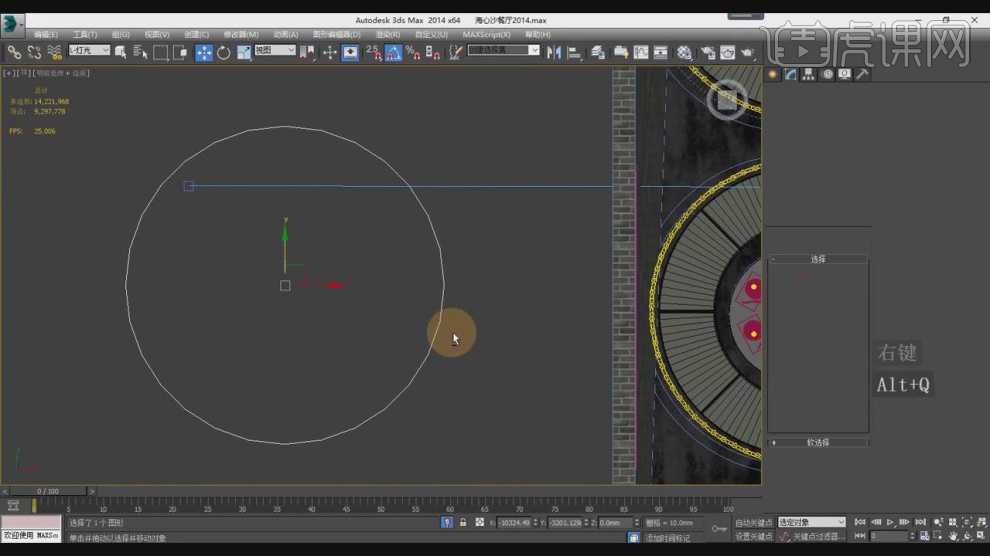Click the Mirror tool icon
Image resolution: width=990 pixels, height=556 pixels.
point(553,52)
